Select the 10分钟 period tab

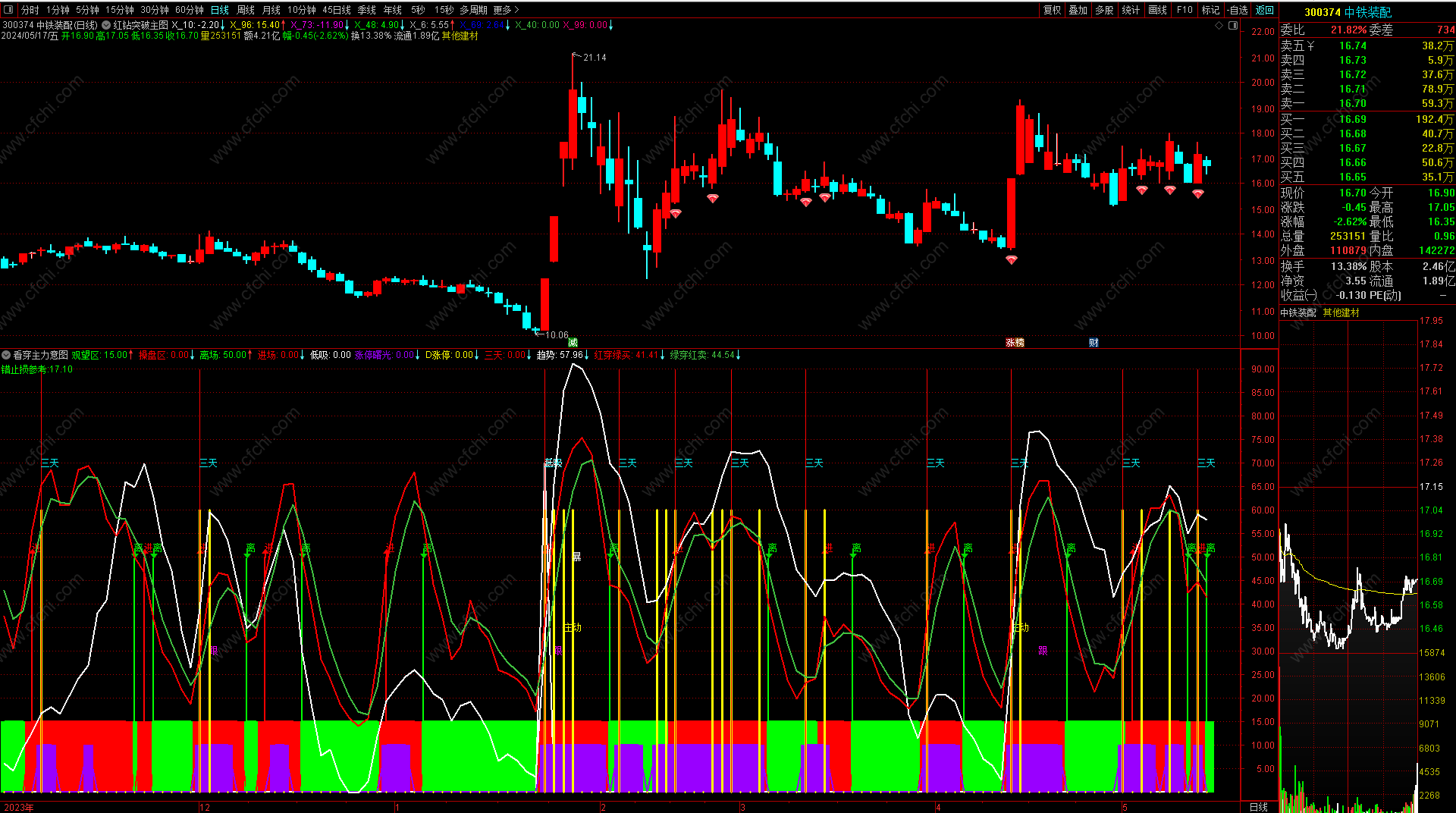(302, 10)
